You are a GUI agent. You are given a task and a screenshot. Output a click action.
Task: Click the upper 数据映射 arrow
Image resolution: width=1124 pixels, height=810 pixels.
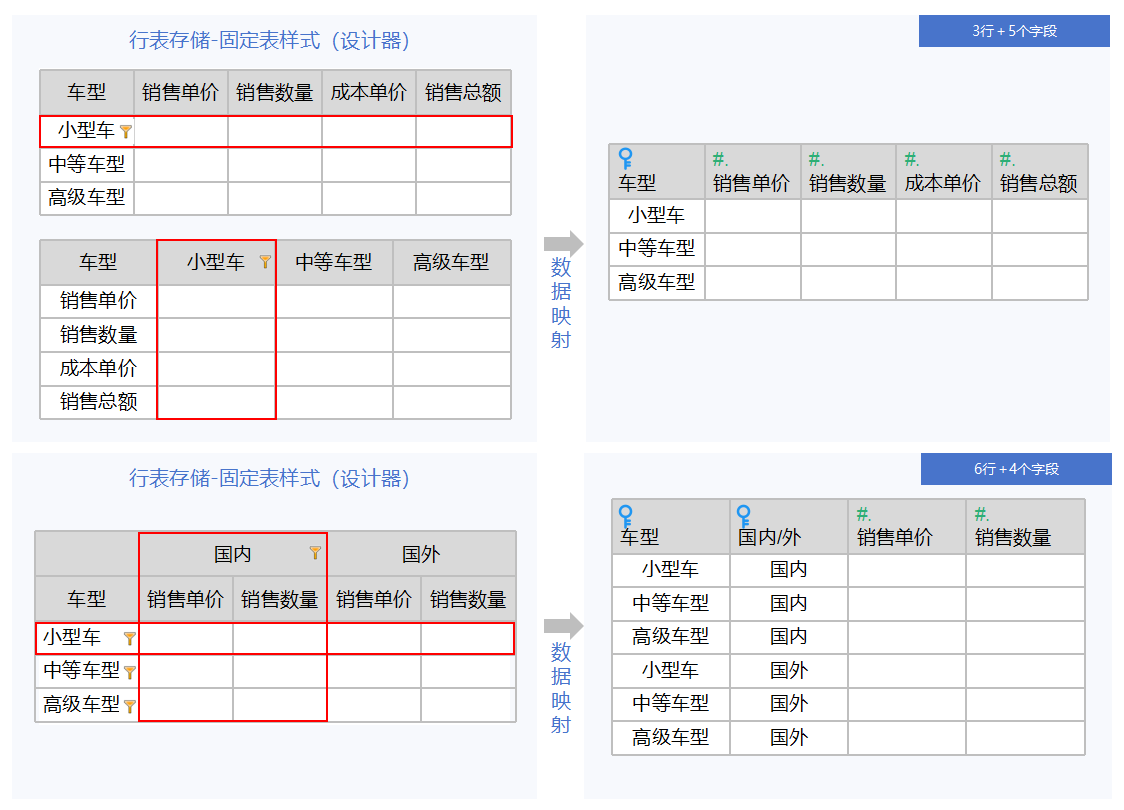tap(563, 243)
